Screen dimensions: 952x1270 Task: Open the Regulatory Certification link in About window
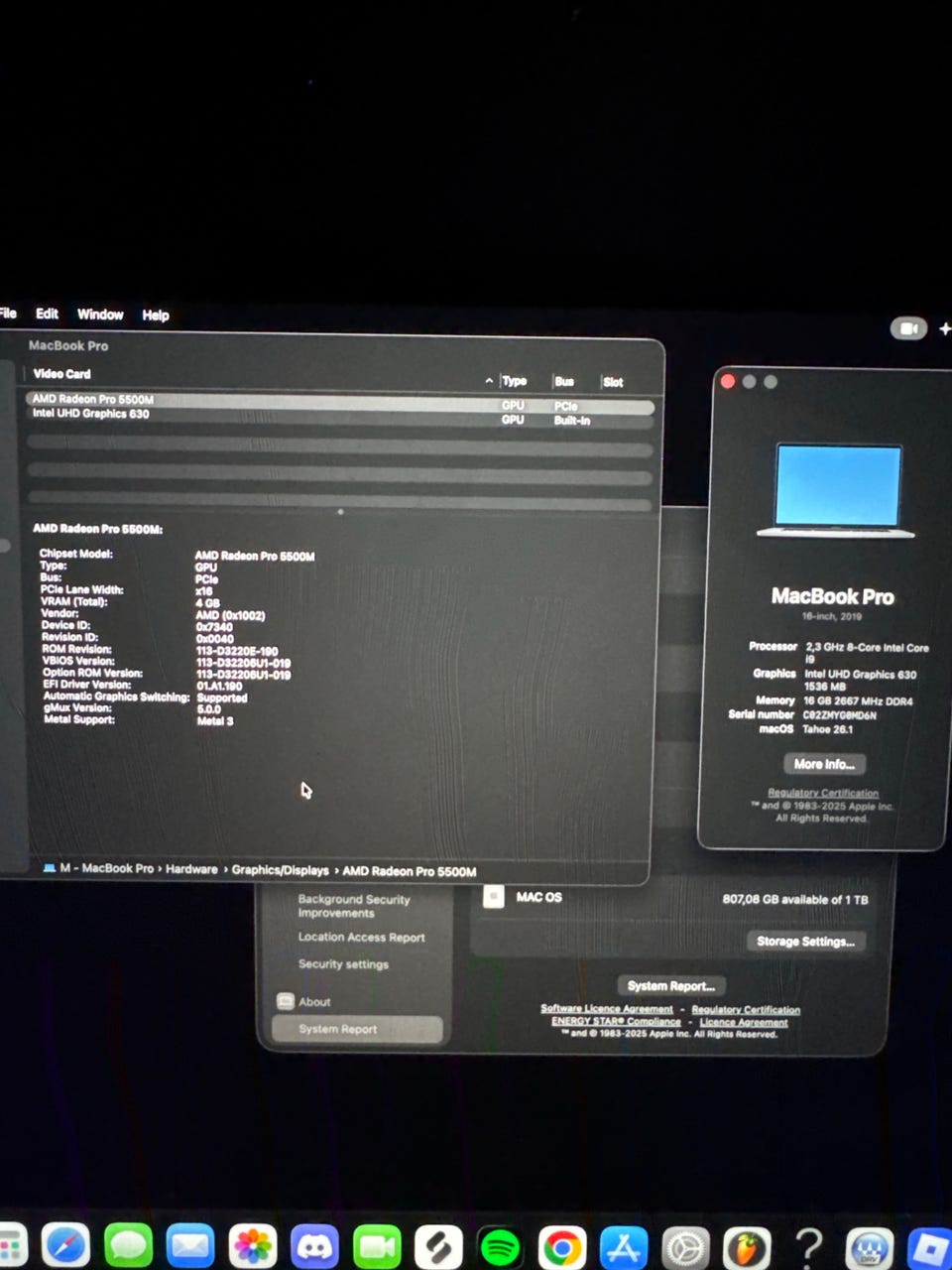coord(822,793)
